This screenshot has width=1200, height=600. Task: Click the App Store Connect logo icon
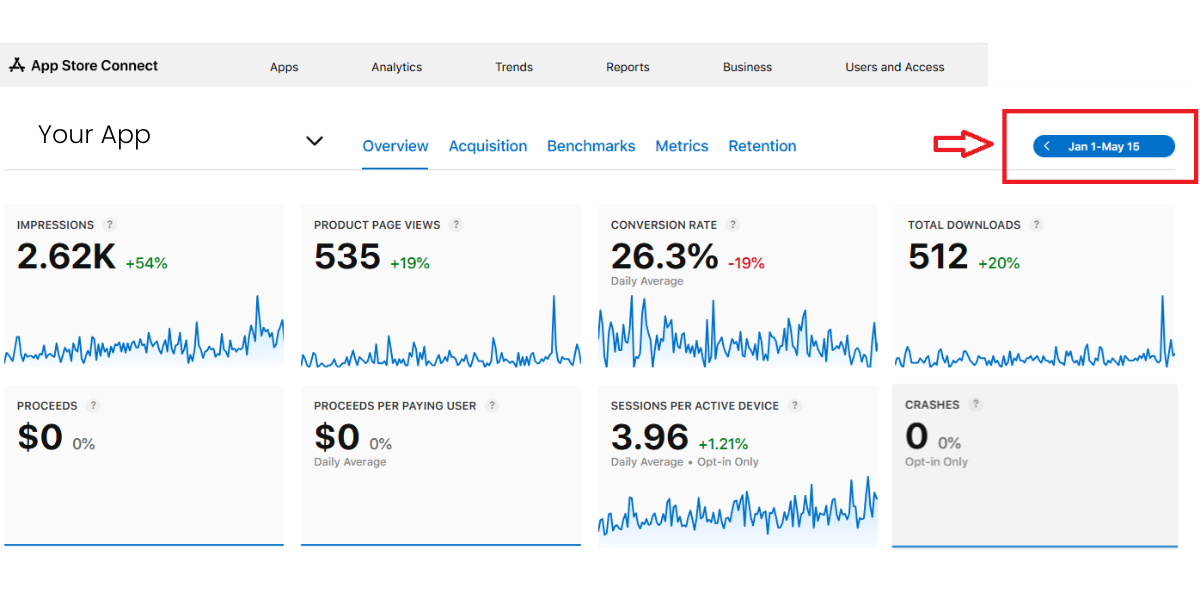17,65
